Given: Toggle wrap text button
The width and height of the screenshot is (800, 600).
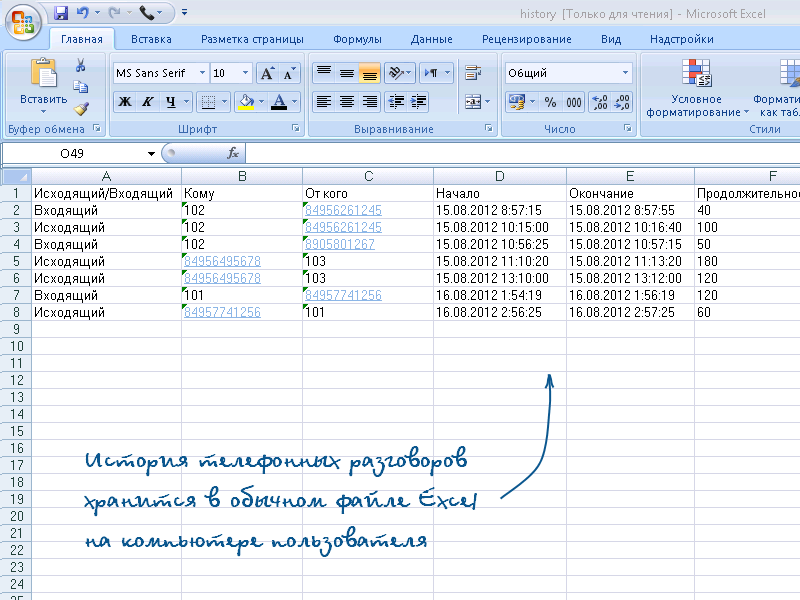Looking at the screenshot, I should coord(473,73).
